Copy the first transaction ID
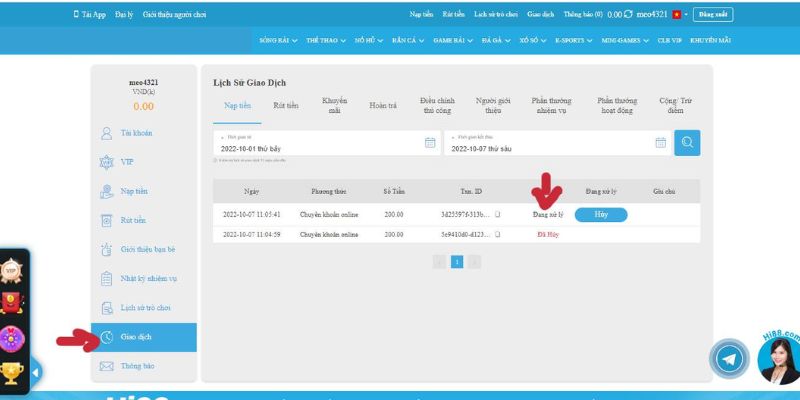 click(x=498, y=214)
